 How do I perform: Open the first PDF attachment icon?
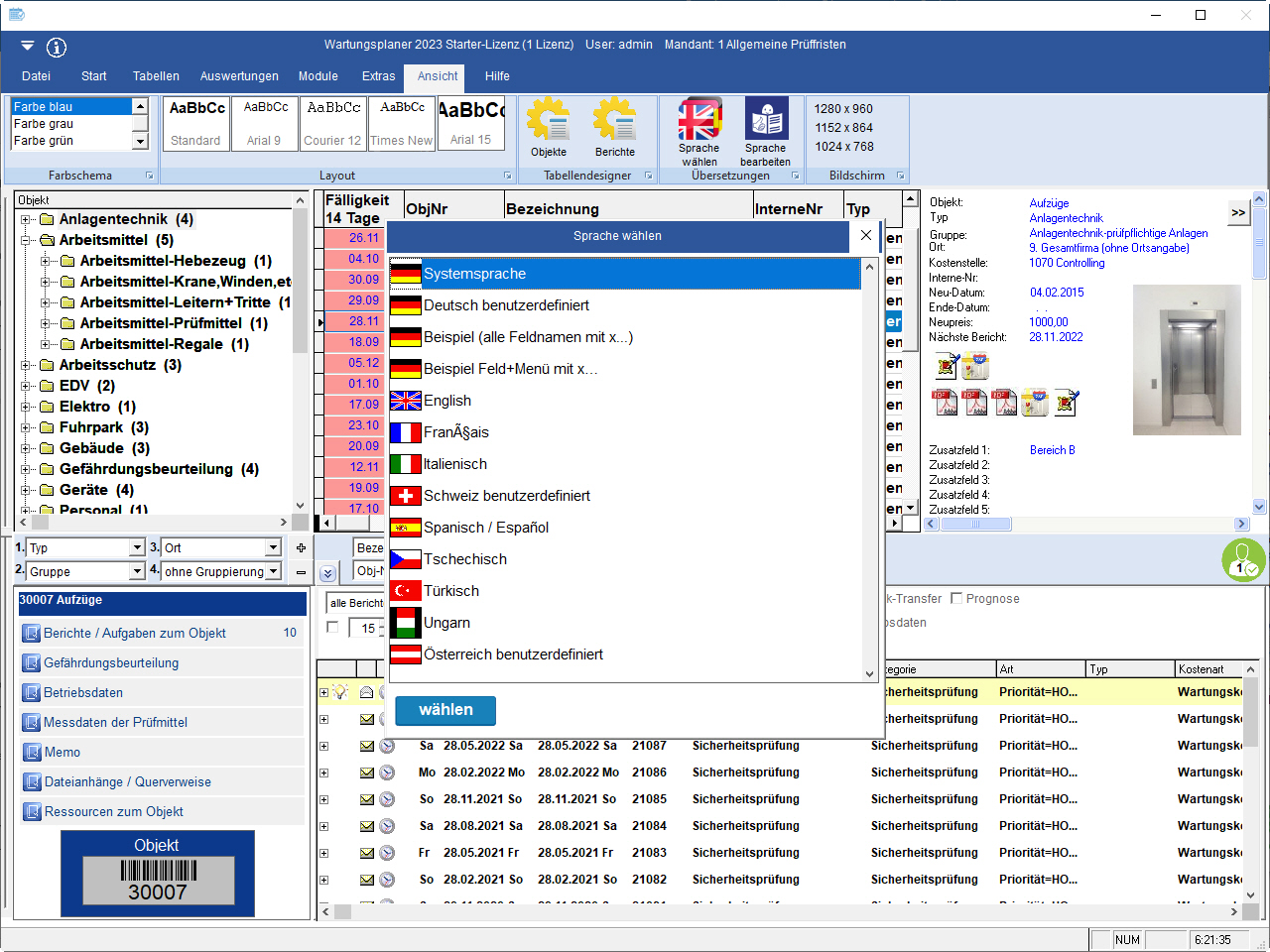[946, 402]
